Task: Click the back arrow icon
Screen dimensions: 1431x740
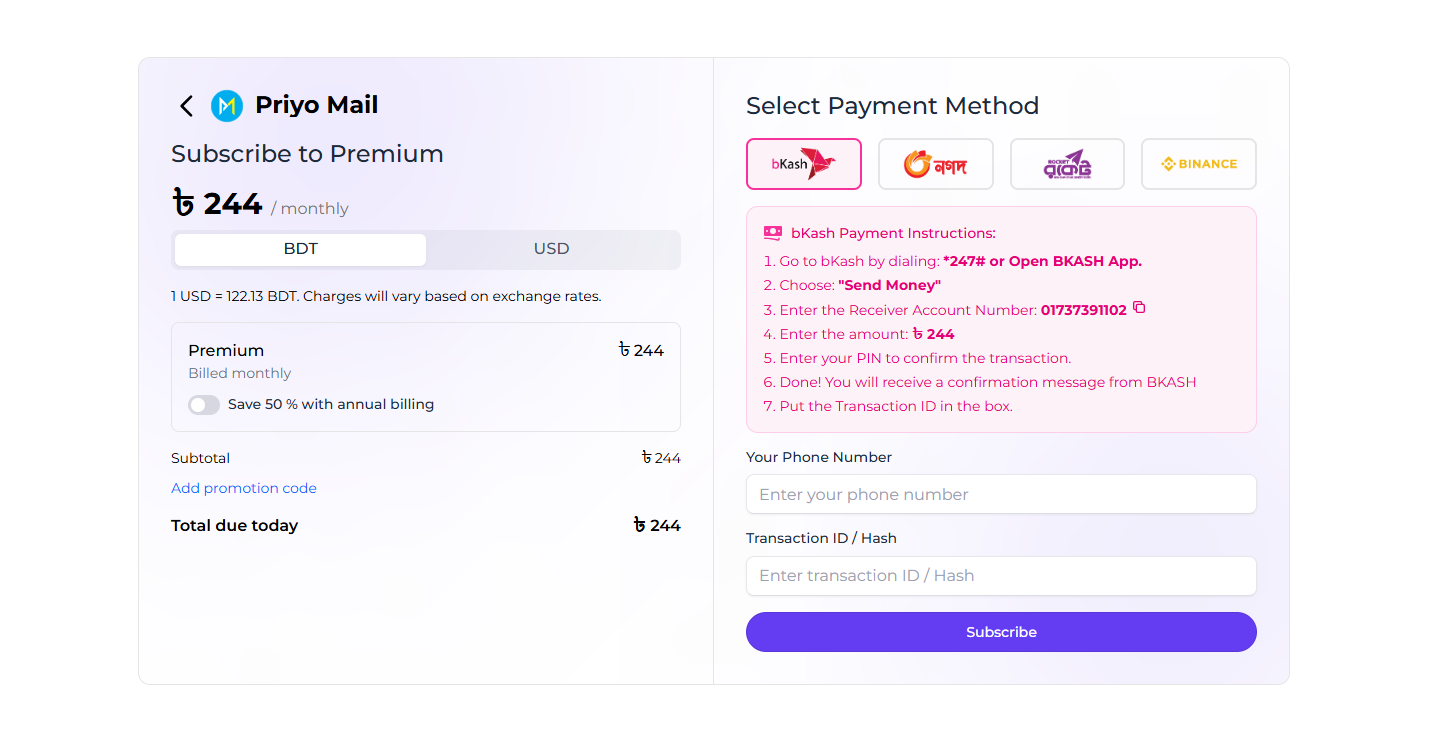Action: pyautogui.click(x=186, y=106)
